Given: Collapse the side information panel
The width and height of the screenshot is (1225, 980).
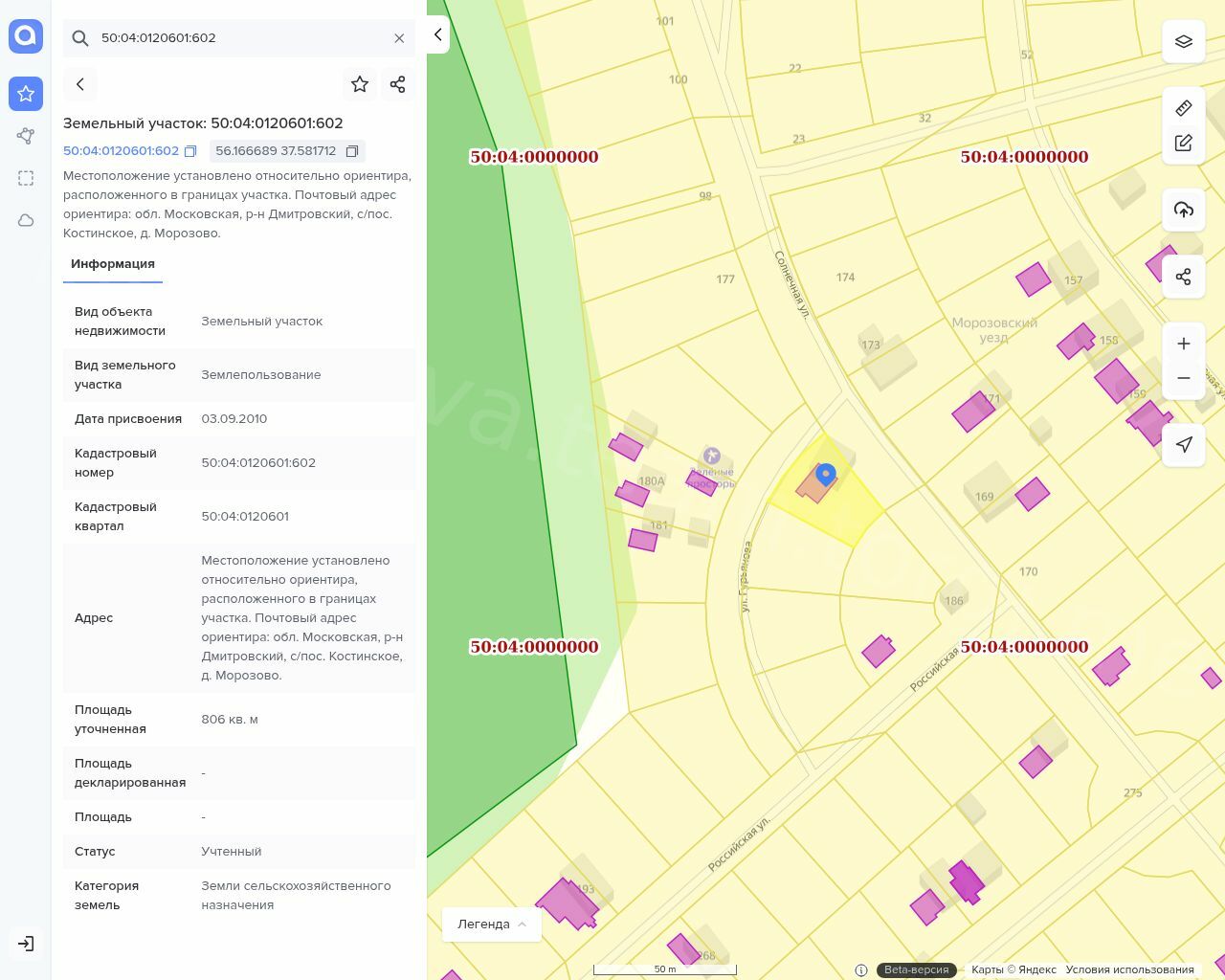Looking at the screenshot, I should click(x=437, y=35).
